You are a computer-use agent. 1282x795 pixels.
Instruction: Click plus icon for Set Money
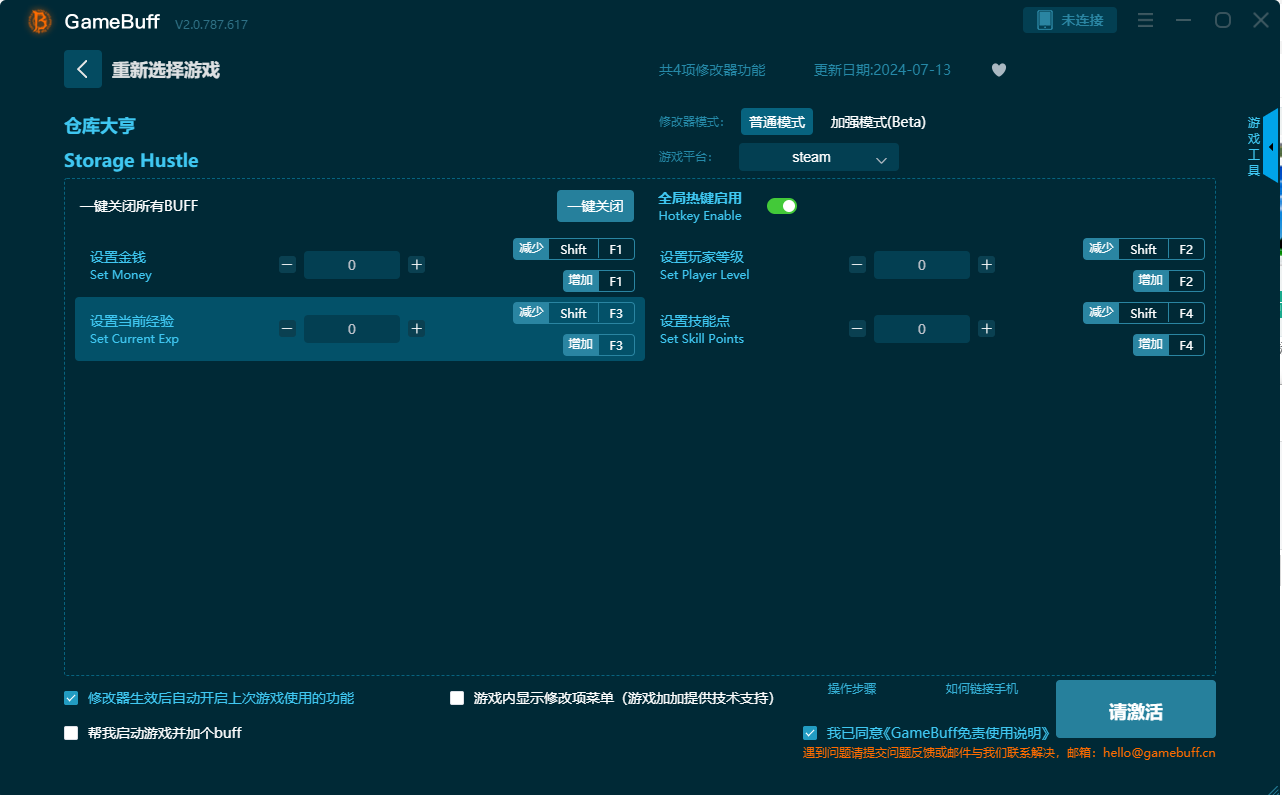(x=417, y=265)
